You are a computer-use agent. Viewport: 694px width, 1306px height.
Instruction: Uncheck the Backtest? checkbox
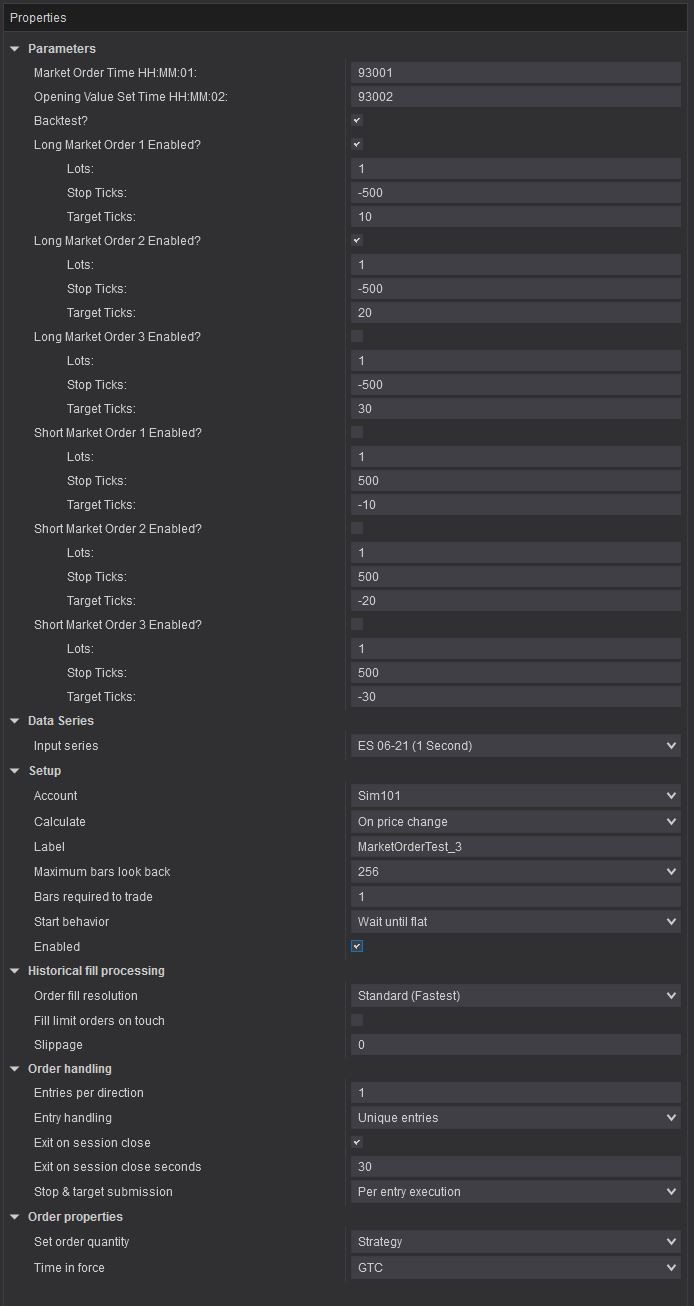pyautogui.click(x=357, y=121)
